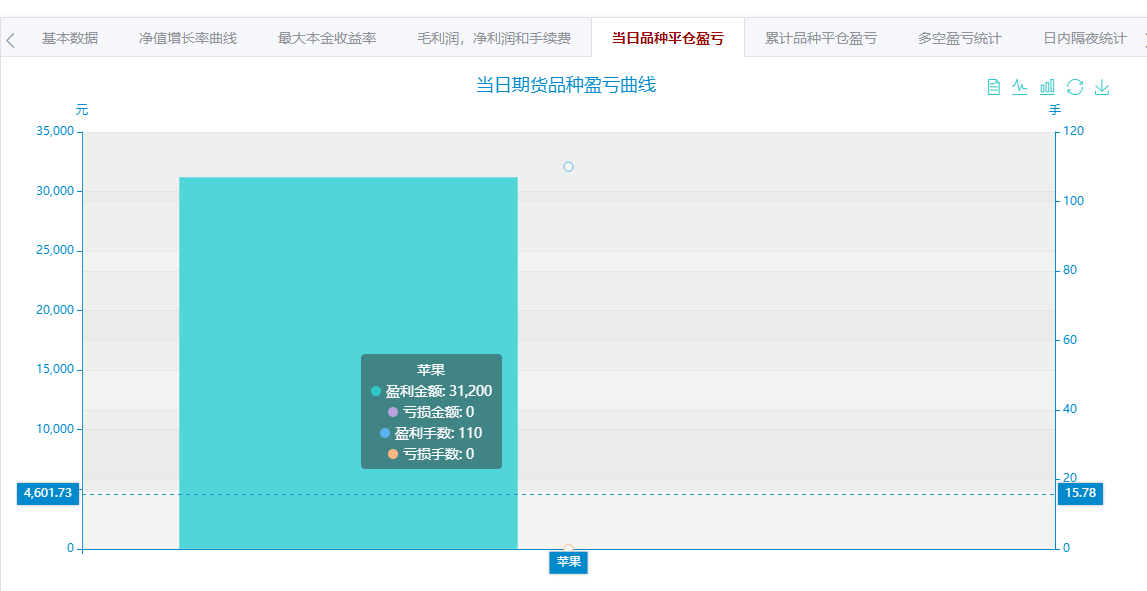Open the data view icon
The image size is (1147, 591).
tap(993, 87)
